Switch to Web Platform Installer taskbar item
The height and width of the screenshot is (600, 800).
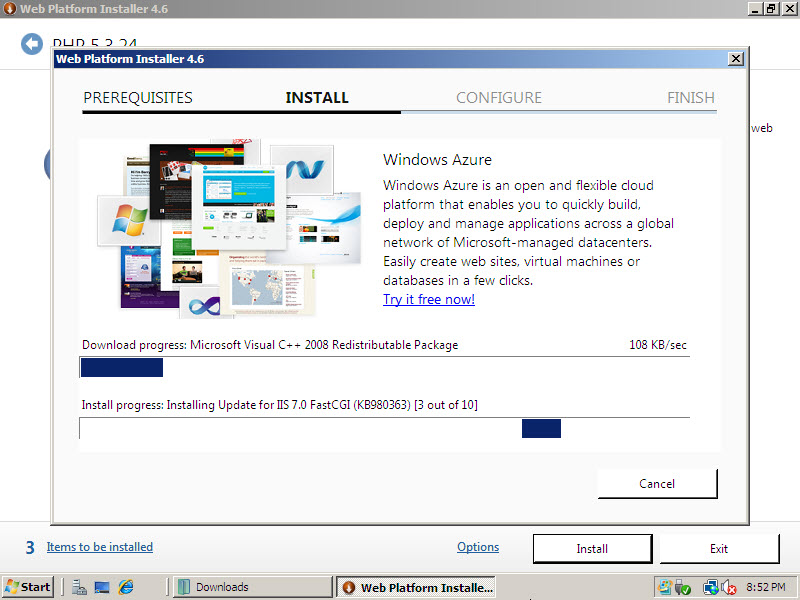pos(416,587)
